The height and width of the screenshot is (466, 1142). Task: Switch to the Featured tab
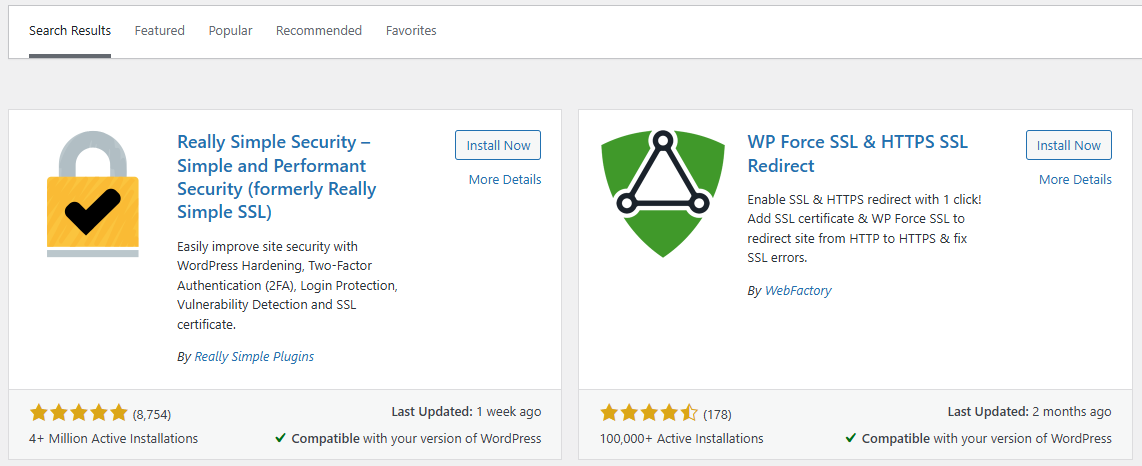click(160, 31)
